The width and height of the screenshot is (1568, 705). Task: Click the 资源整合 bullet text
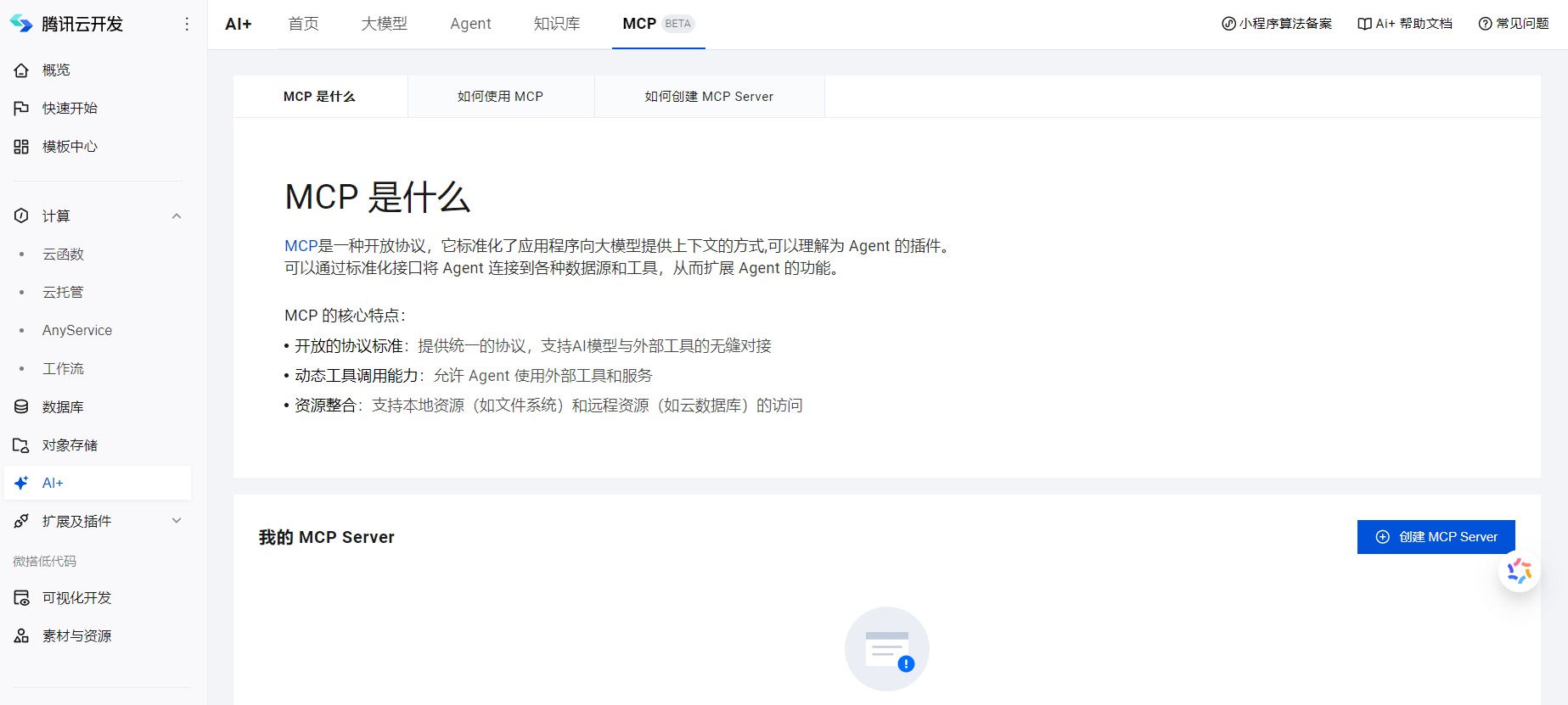(x=325, y=406)
